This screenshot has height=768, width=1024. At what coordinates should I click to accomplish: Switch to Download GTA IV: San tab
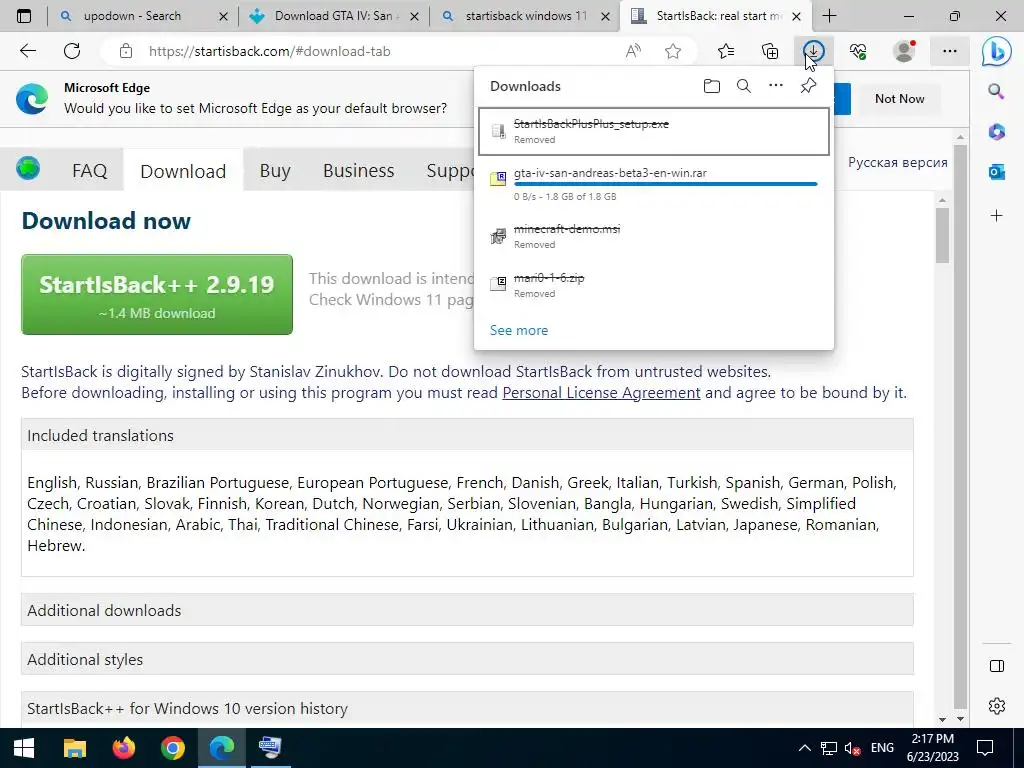click(333, 16)
